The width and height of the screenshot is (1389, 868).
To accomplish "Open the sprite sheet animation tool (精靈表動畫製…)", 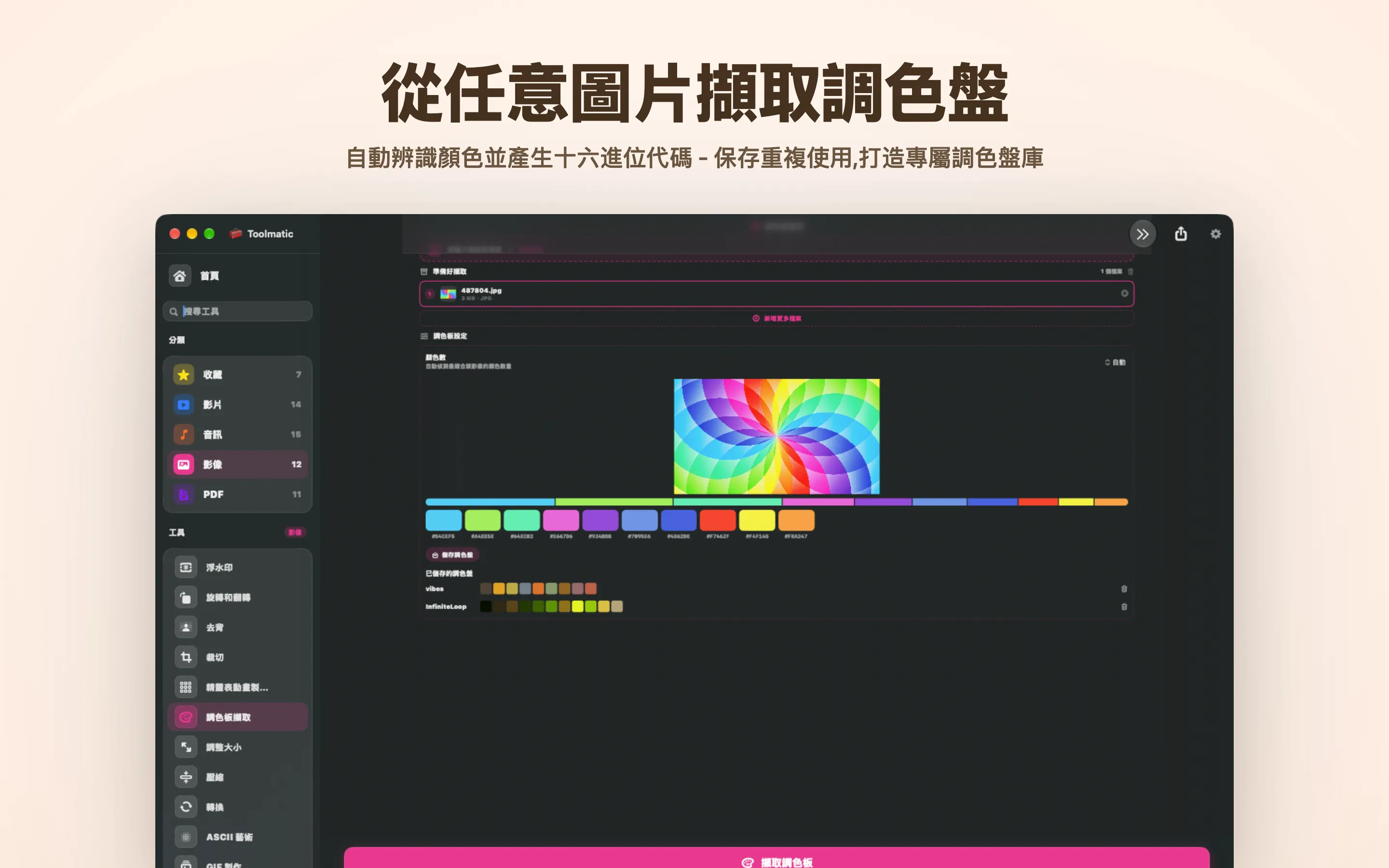I will 238,687.
